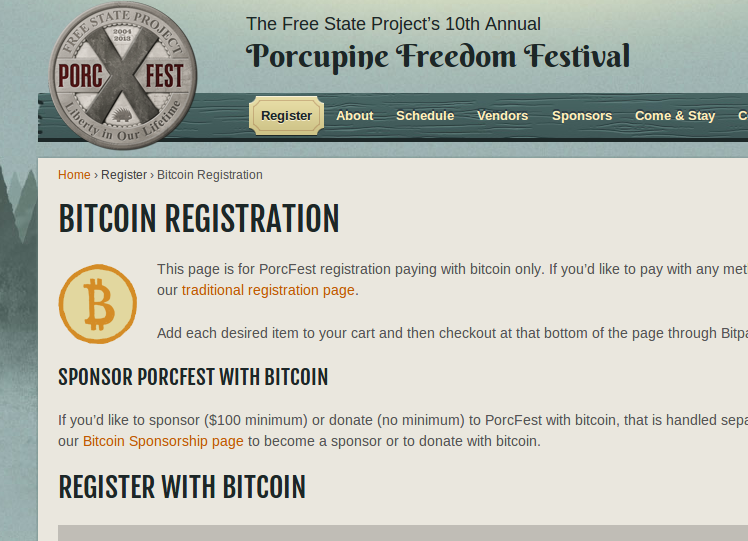Screen dimensions: 748x541
Task: Click the gray panel below Register With Bitcoin
Action: 403,533
